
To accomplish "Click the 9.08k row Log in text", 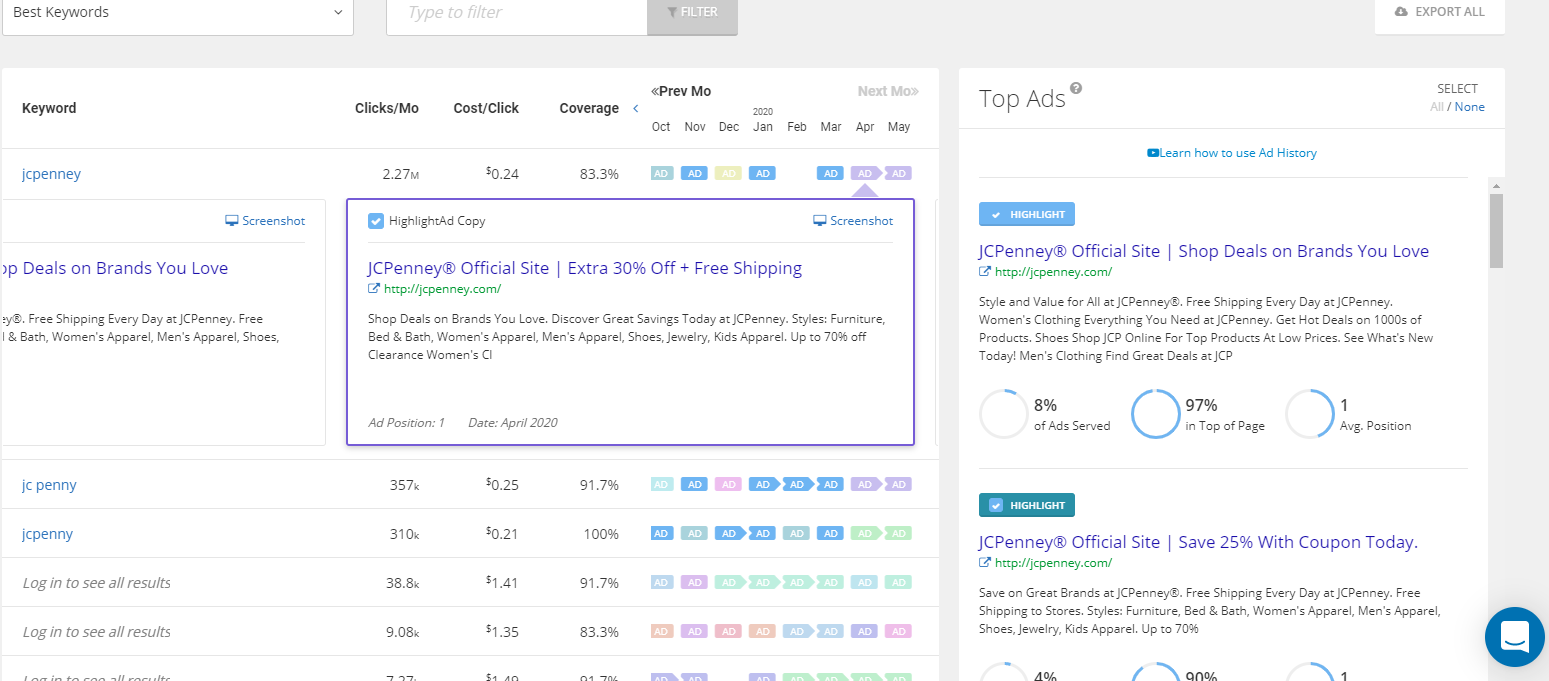I will pyautogui.click(x=96, y=632).
